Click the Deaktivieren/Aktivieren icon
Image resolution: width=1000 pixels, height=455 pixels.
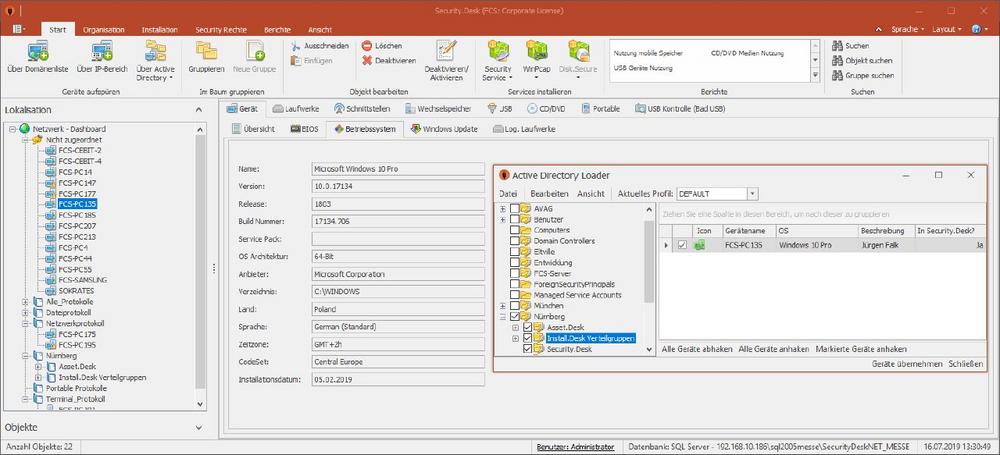446,52
